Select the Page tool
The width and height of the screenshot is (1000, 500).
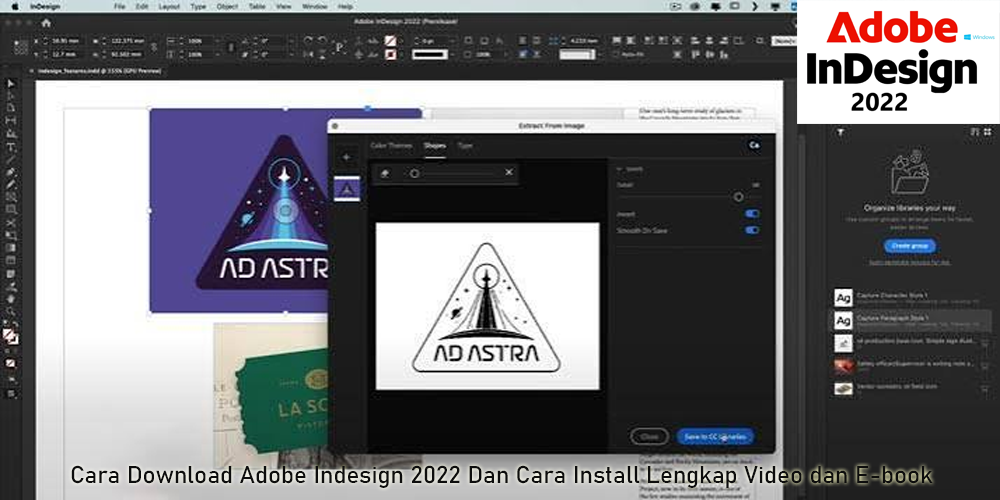(x=11, y=108)
